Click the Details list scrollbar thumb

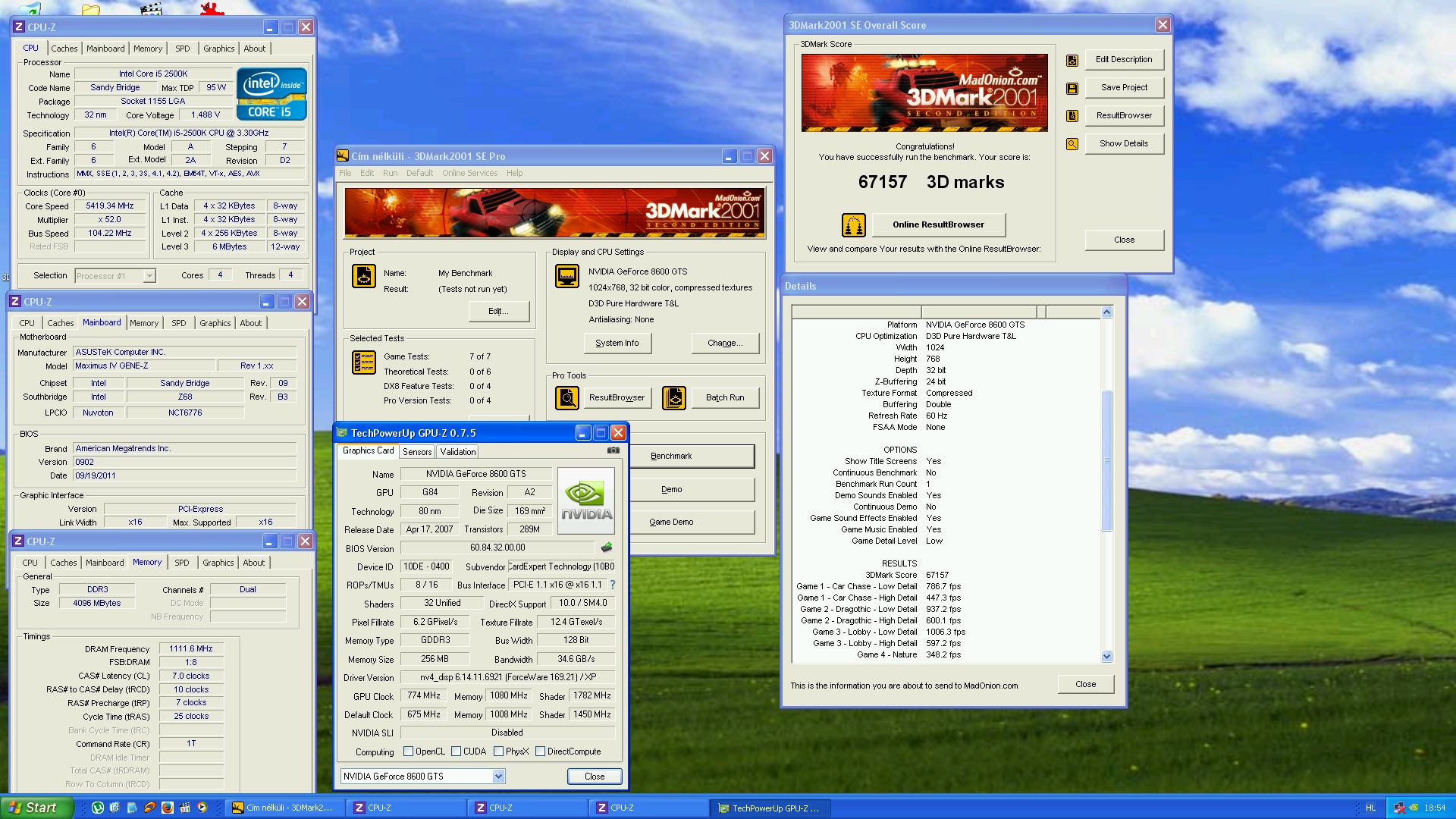(x=1106, y=461)
